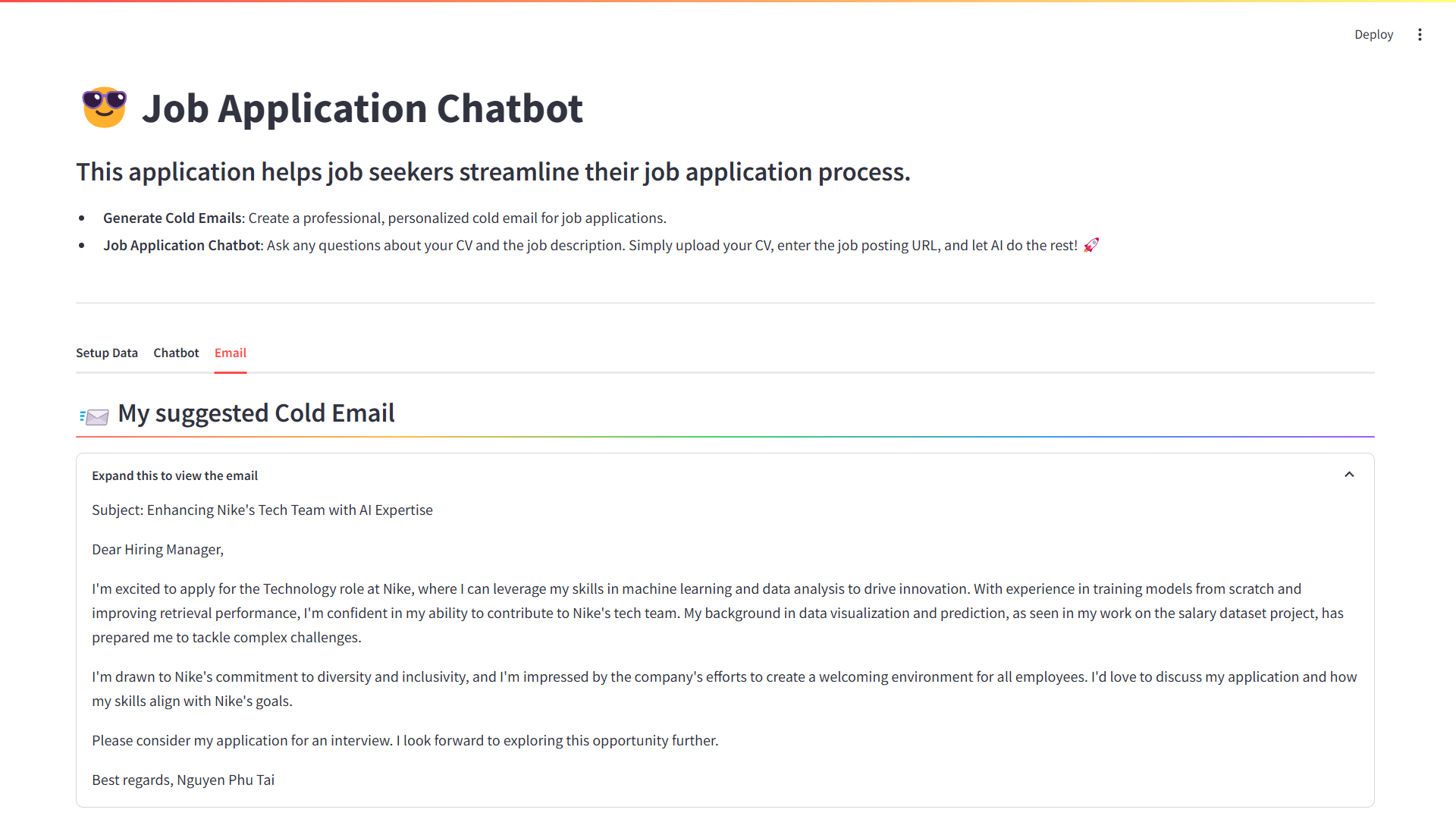Viewport: 1456px width, 819px height.
Task: Click the email subject line about Nike's Tech Team
Action: tap(262, 510)
